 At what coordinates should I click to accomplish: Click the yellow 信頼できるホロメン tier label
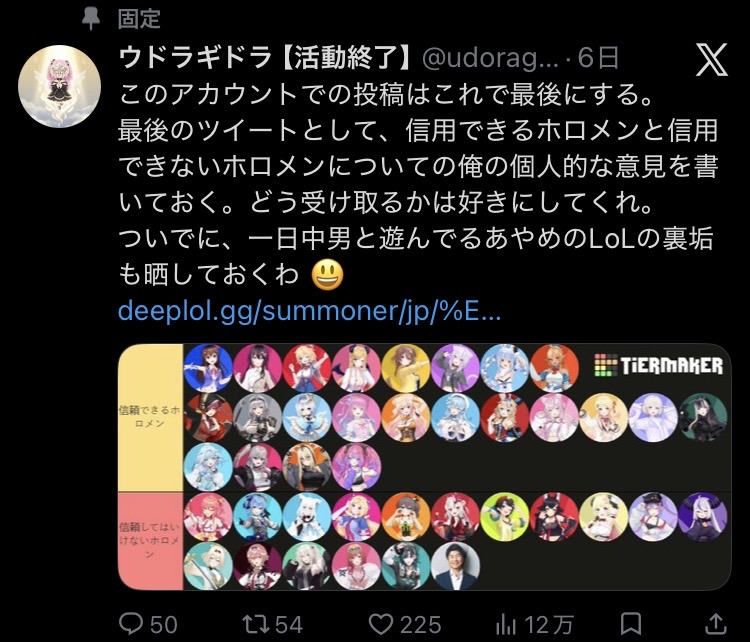150,418
